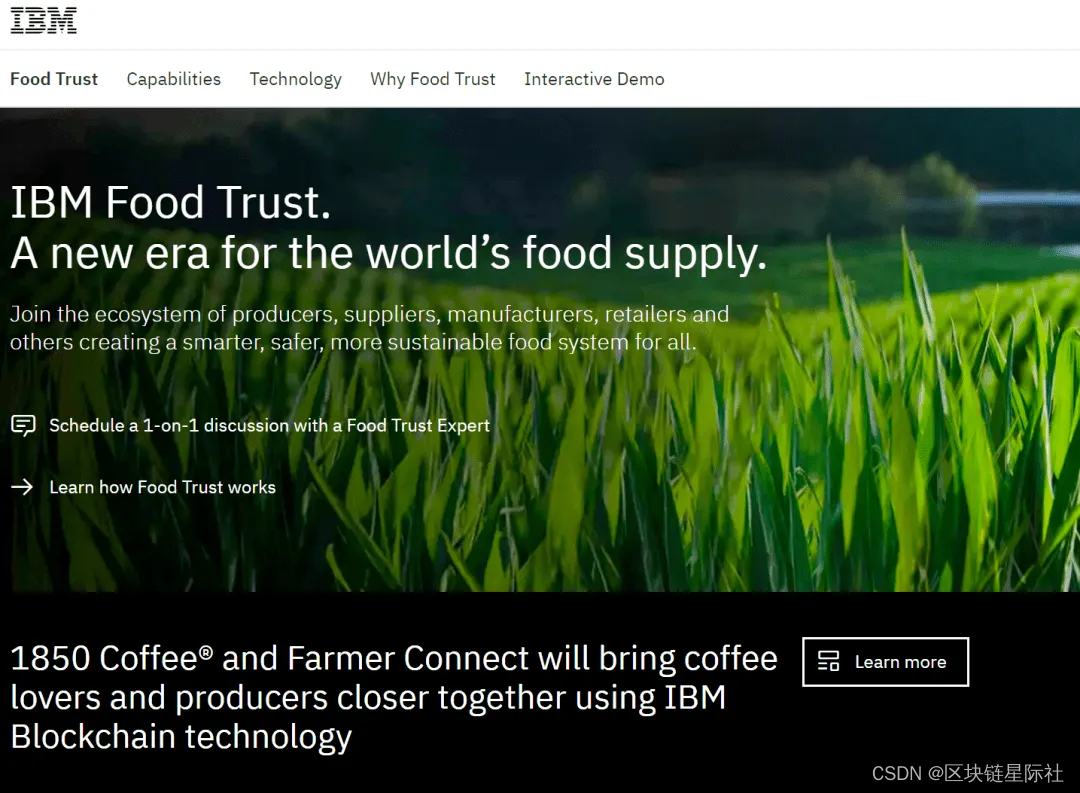1080x793 pixels.
Task: Click the CSDN watermark text
Action: (967, 773)
